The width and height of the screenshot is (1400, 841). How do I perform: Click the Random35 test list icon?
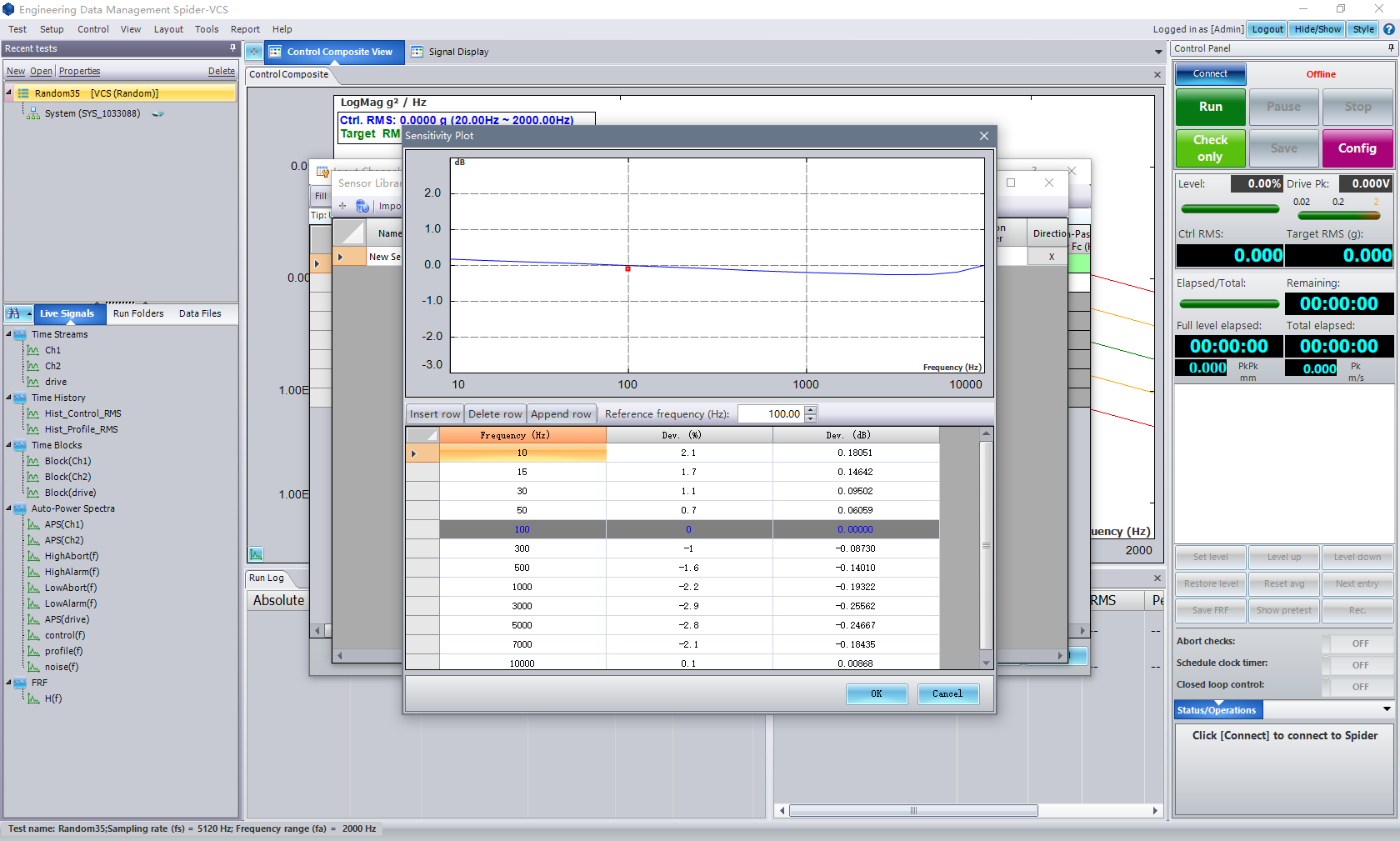23,93
